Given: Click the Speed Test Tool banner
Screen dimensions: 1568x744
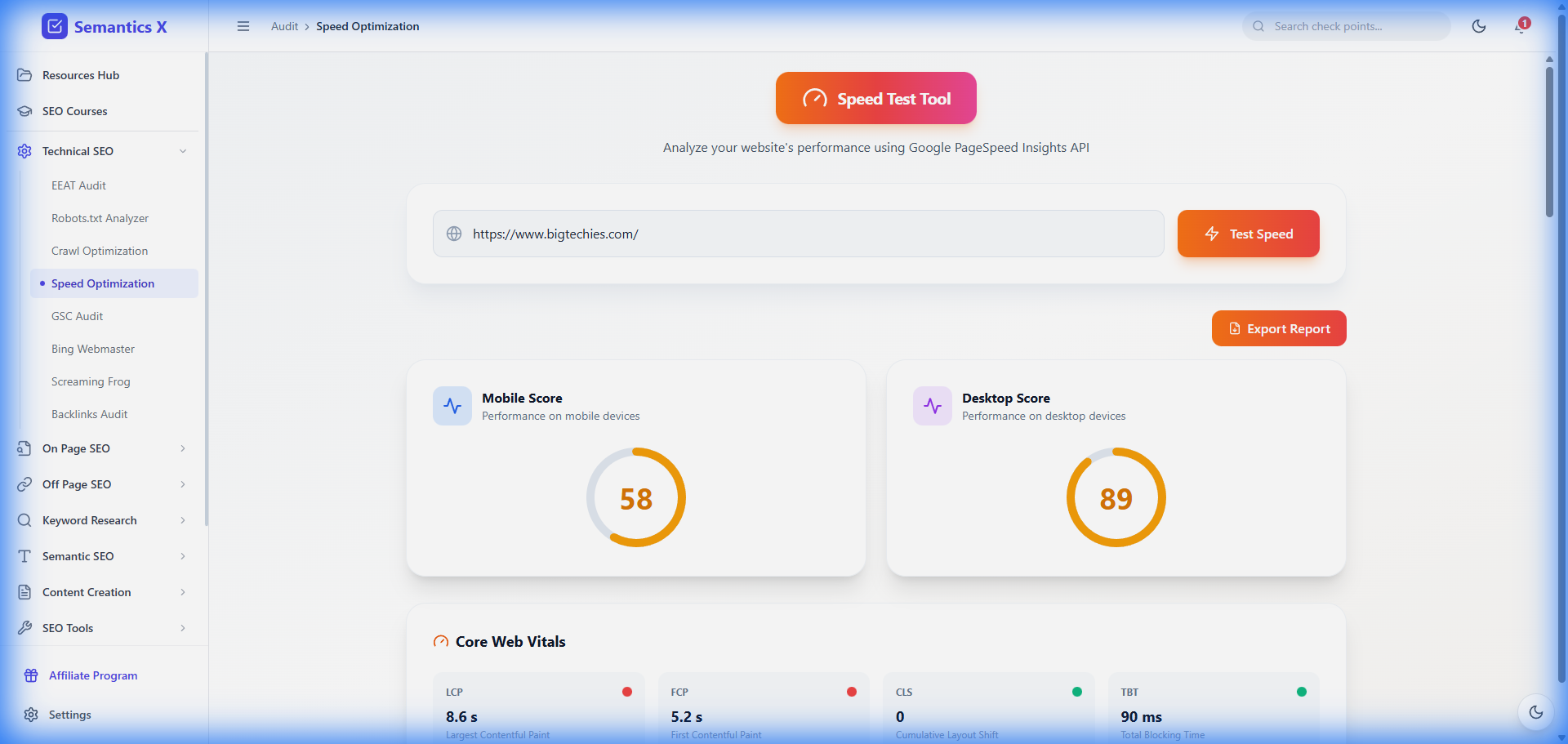Looking at the screenshot, I should click(x=876, y=98).
